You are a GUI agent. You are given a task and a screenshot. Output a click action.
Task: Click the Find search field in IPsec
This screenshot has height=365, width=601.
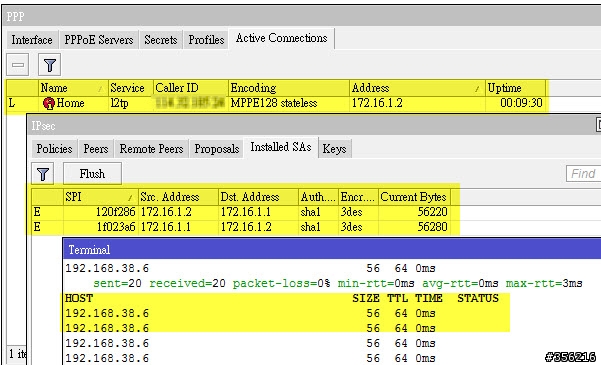[x=583, y=174]
